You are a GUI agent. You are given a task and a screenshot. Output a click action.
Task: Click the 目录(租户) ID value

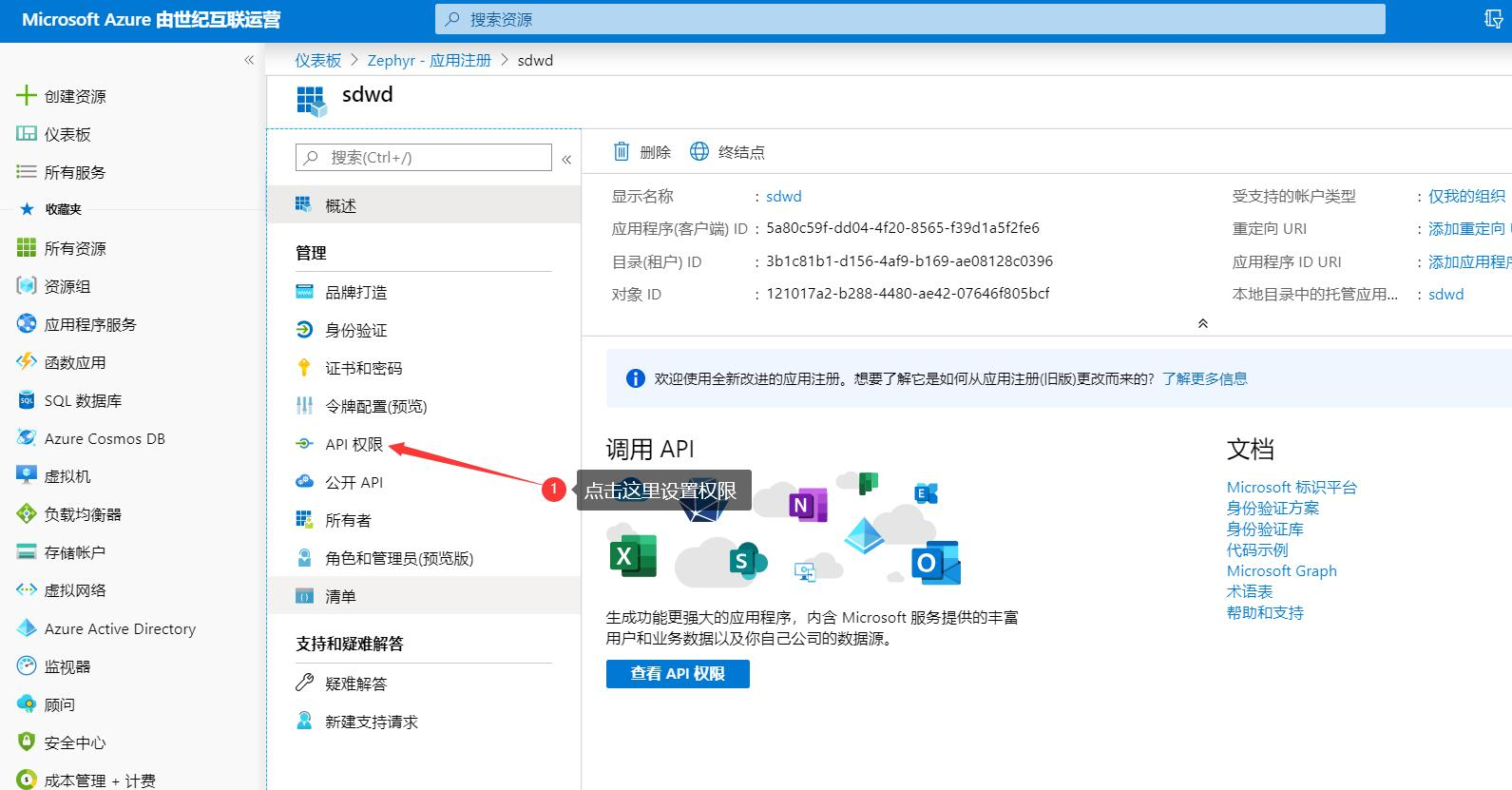[909, 260]
